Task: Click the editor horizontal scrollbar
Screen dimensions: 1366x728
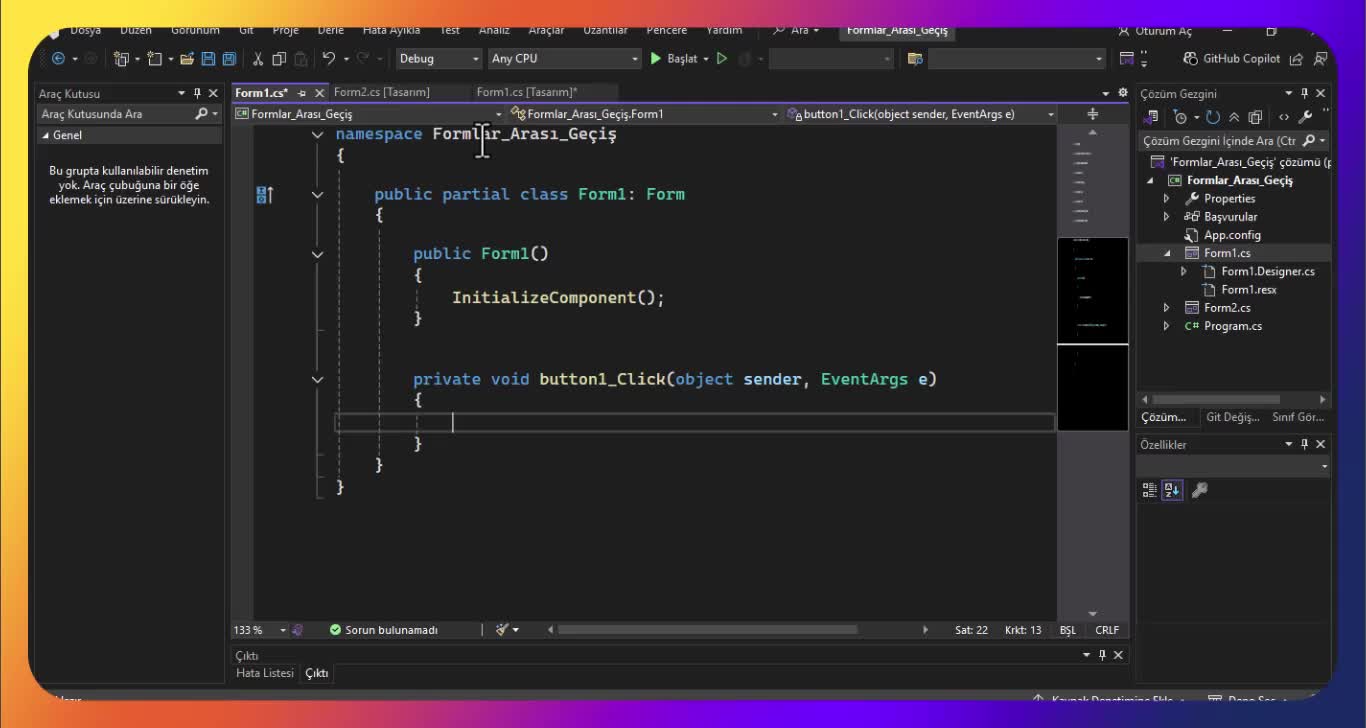Action: pos(707,630)
